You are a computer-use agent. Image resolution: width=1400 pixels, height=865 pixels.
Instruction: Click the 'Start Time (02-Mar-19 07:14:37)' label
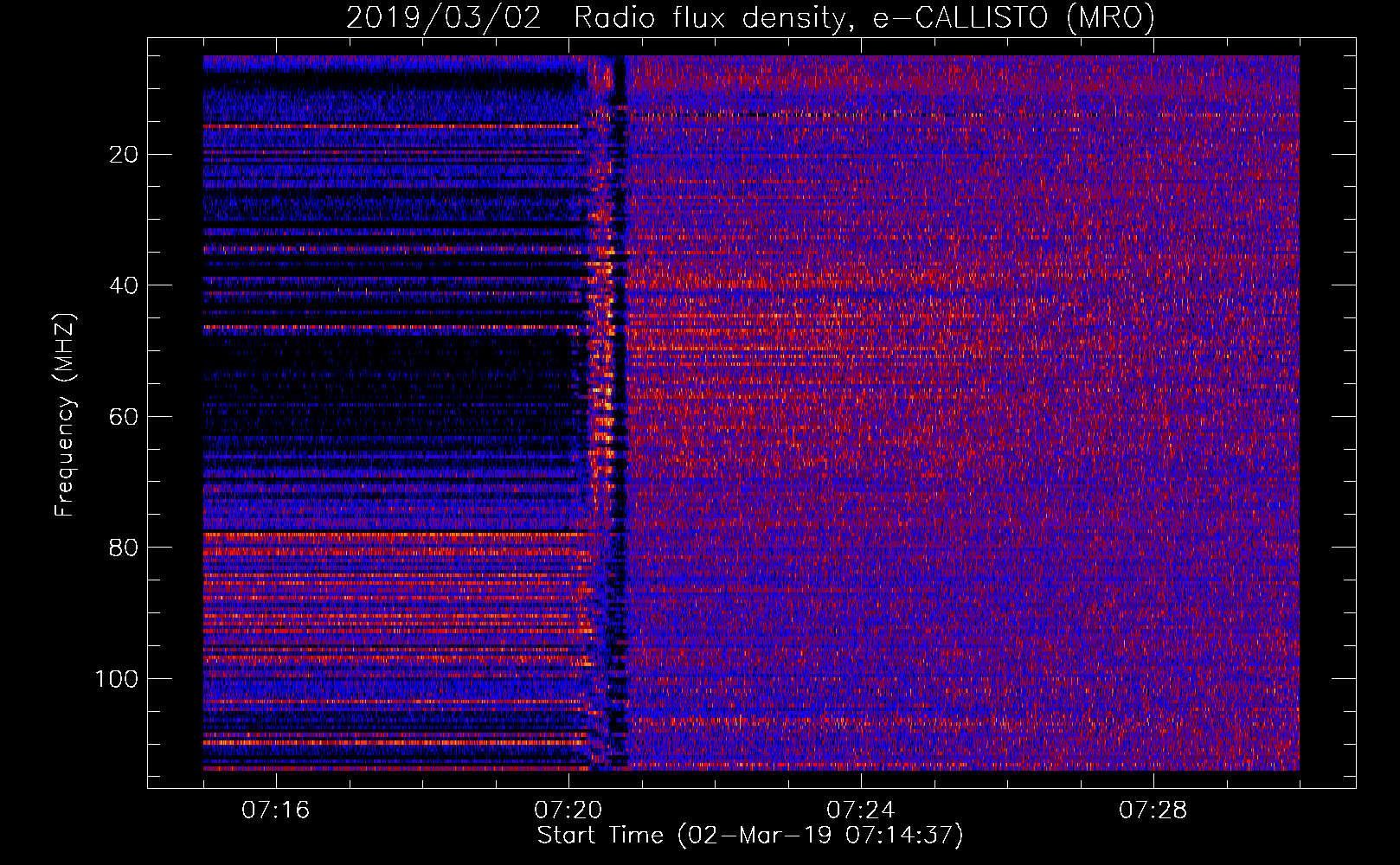(750, 836)
